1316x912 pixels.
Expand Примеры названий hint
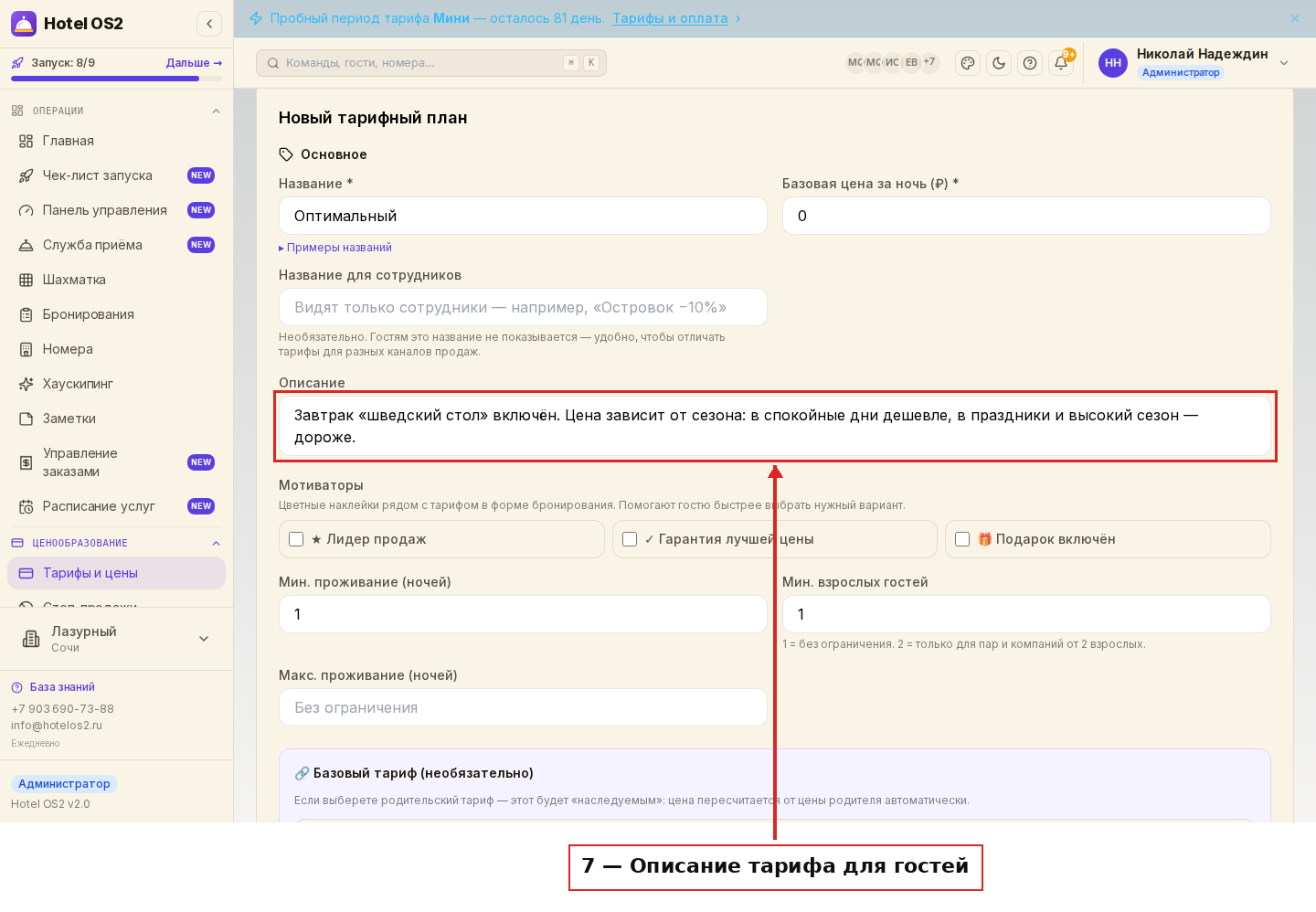(335, 248)
